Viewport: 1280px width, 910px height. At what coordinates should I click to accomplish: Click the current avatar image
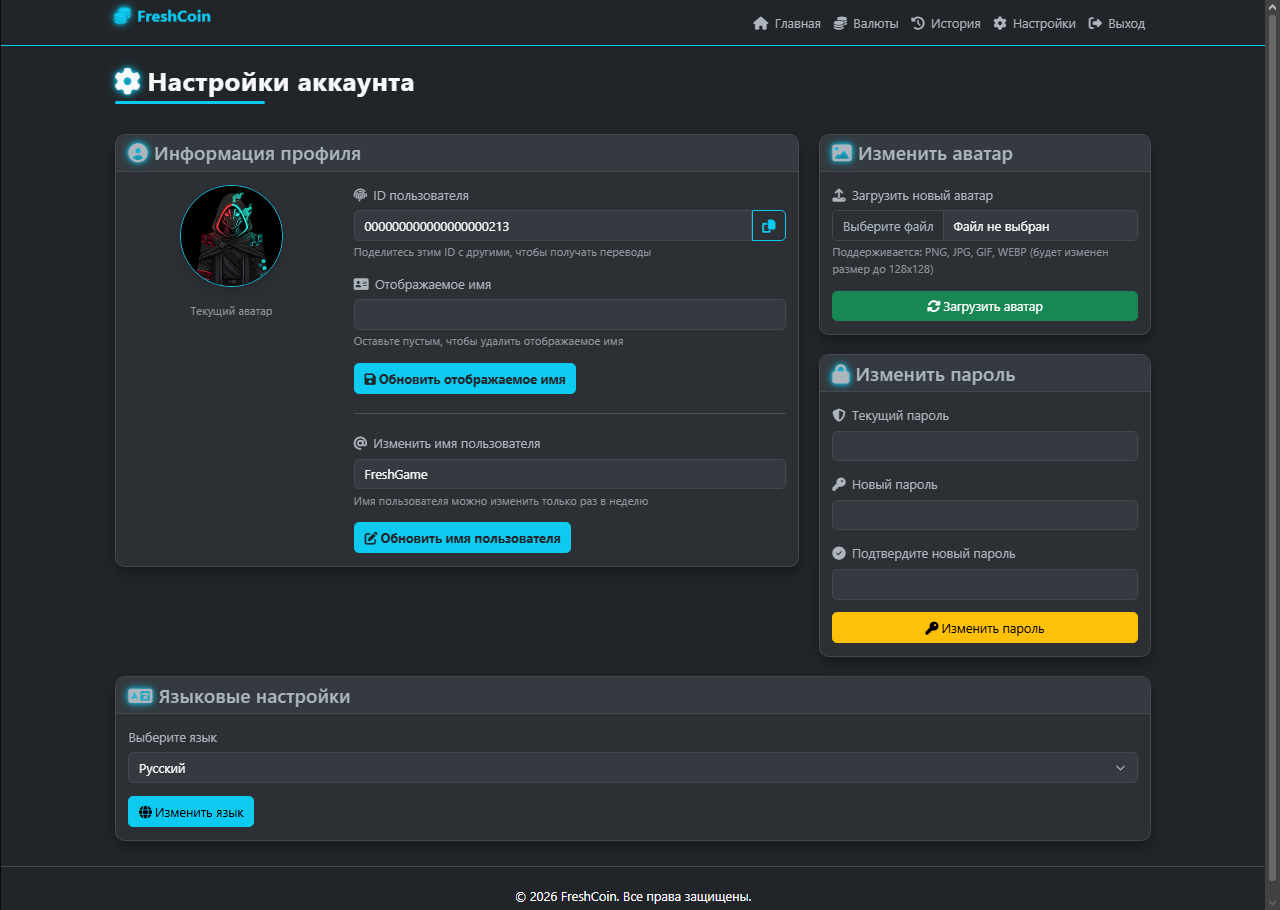coord(231,236)
